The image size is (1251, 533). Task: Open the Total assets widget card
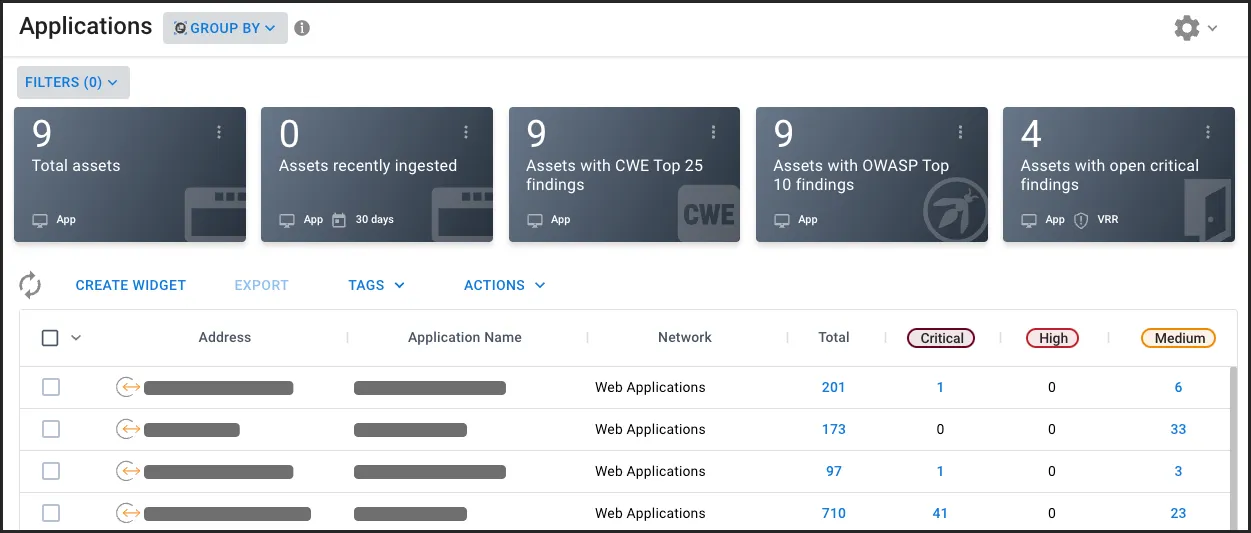pos(130,174)
